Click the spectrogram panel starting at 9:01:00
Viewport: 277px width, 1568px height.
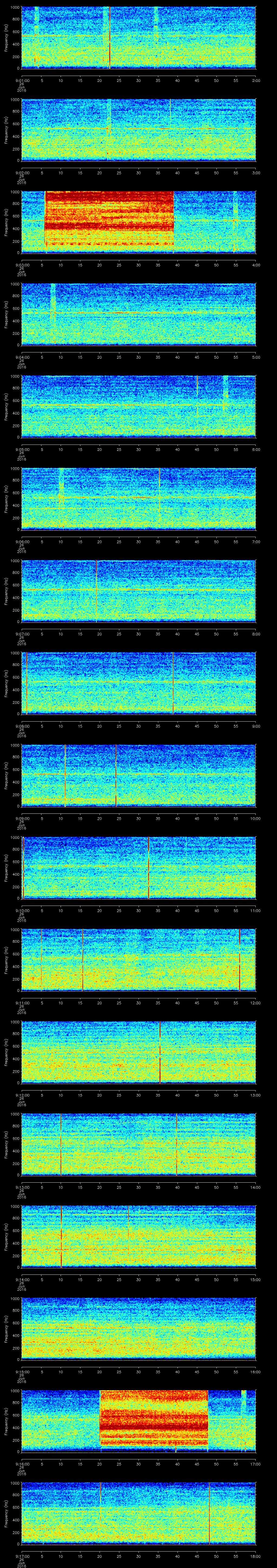click(138, 38)
